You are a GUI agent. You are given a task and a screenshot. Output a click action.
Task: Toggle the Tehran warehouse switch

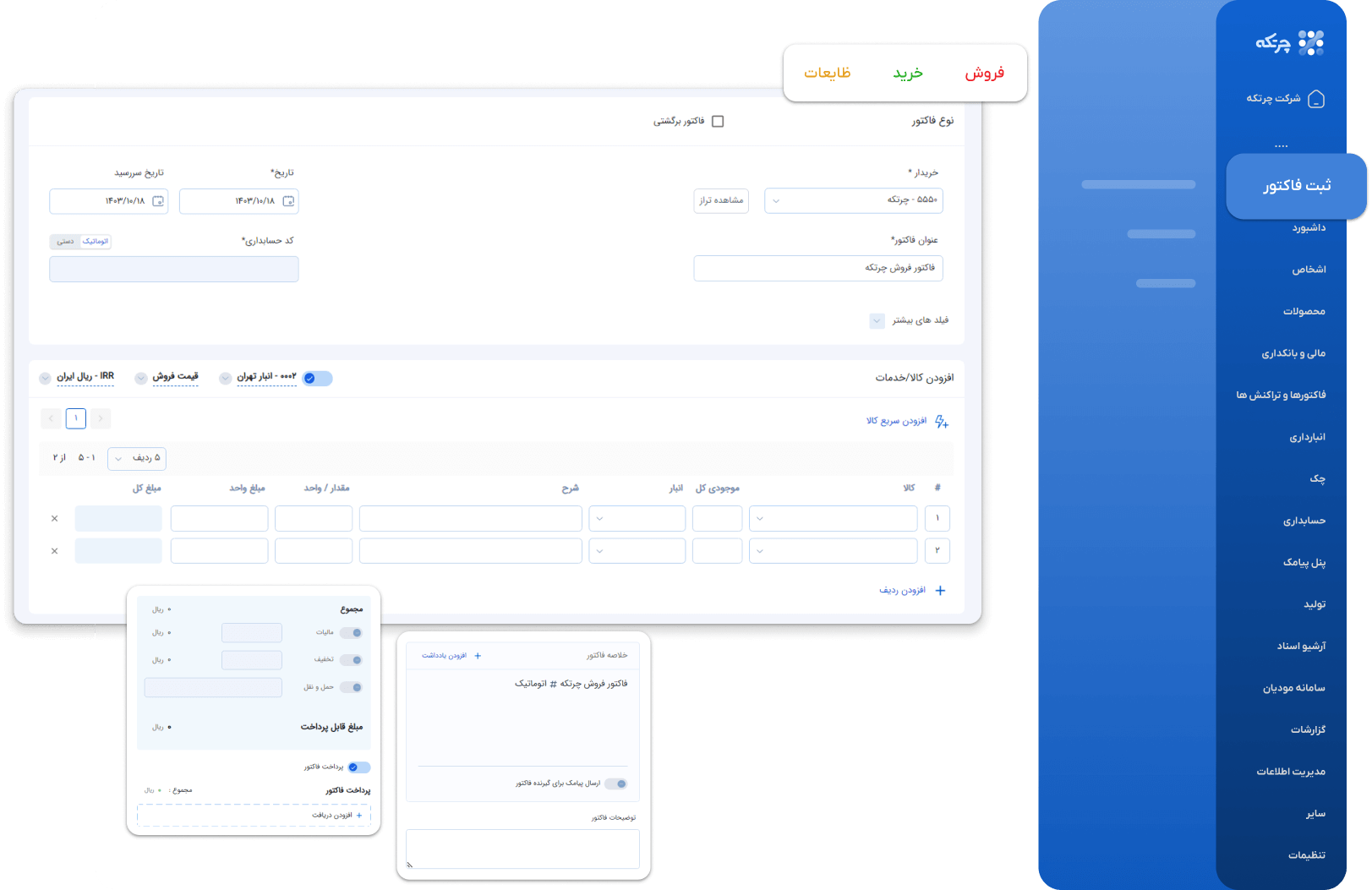pyautogui.click(x=318, y=379)
